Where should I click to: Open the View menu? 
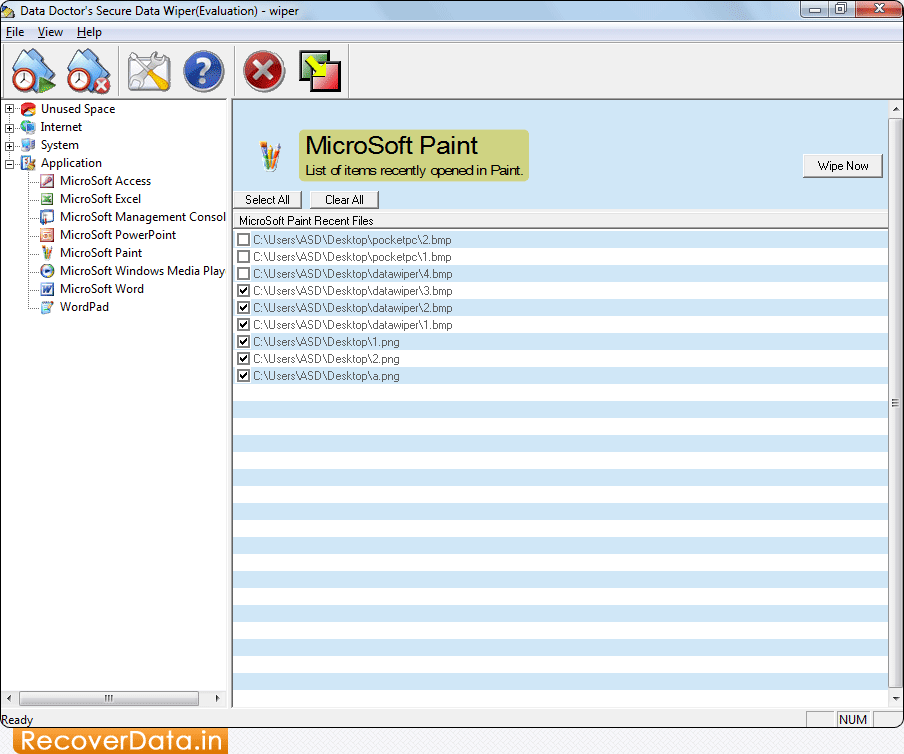point(50,32)
